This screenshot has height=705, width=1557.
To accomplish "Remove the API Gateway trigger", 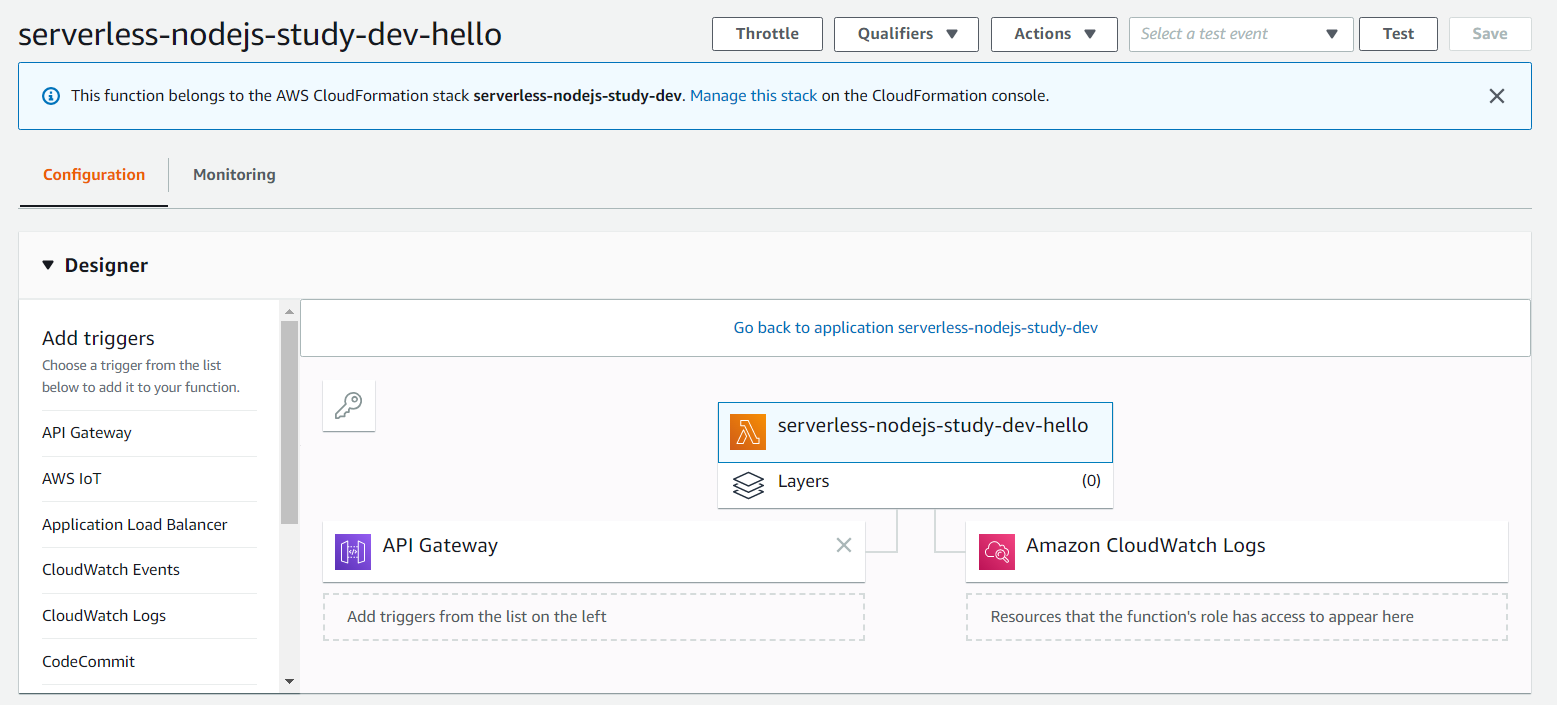I will (844, 545).
